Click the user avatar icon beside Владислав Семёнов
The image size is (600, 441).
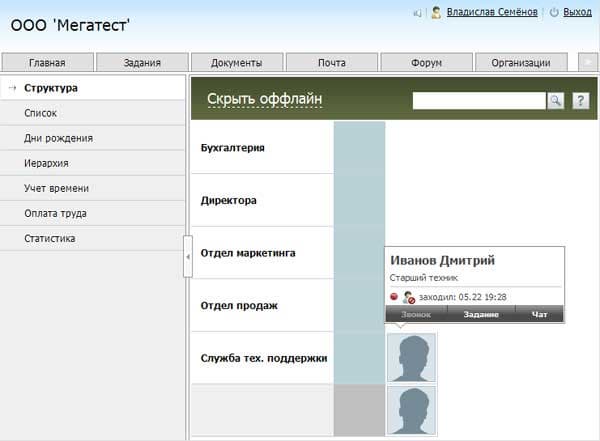pos(436,13)
